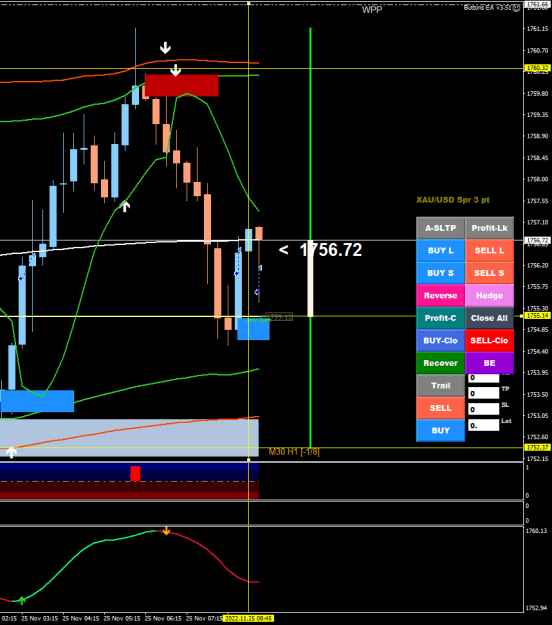Image resolution: width=552 pixels, height=625 pixels.
Task: Activate the Hedge button
Action: (x=489, y=295)
